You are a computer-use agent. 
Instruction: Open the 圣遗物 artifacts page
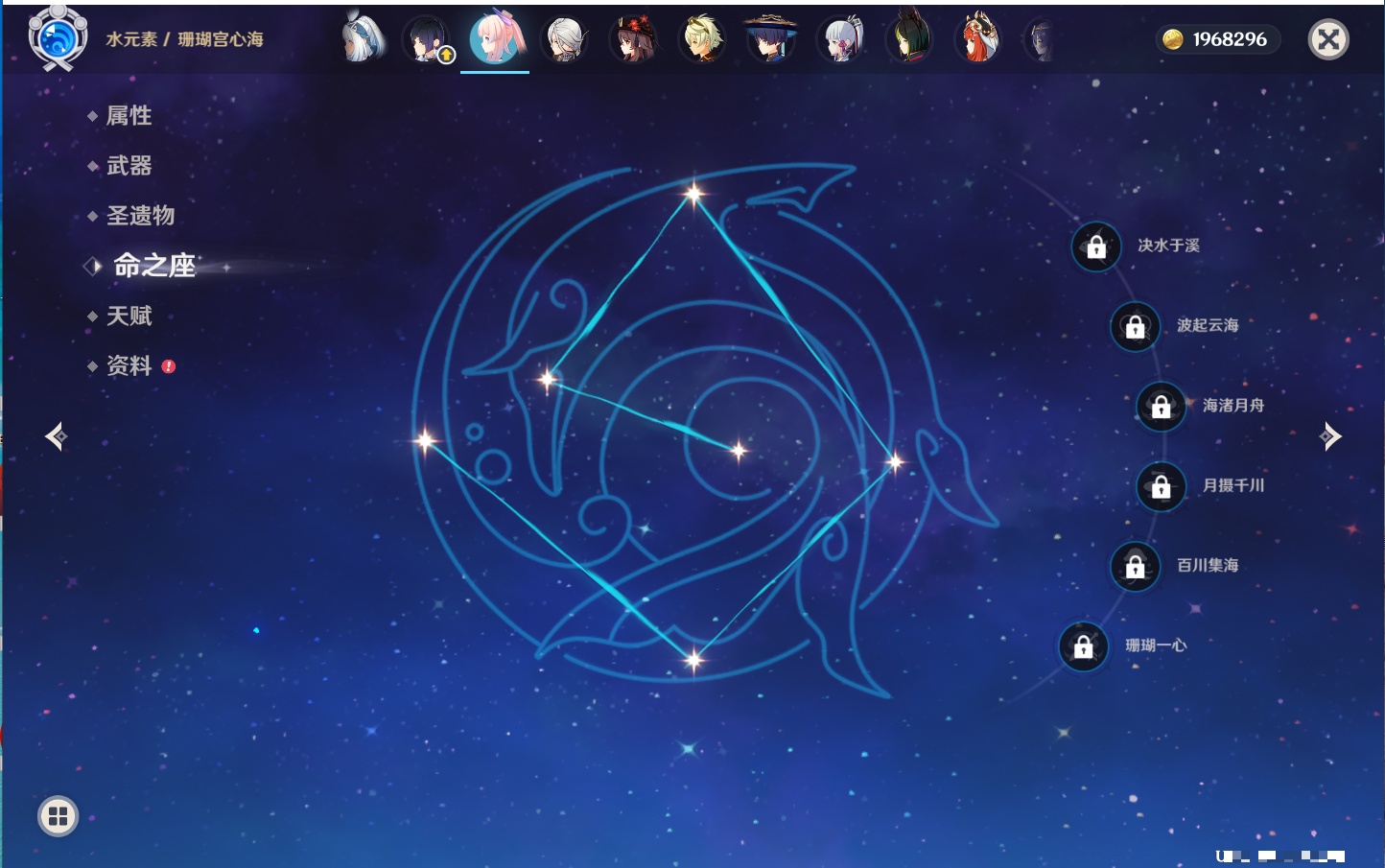[x=140, y=216]
